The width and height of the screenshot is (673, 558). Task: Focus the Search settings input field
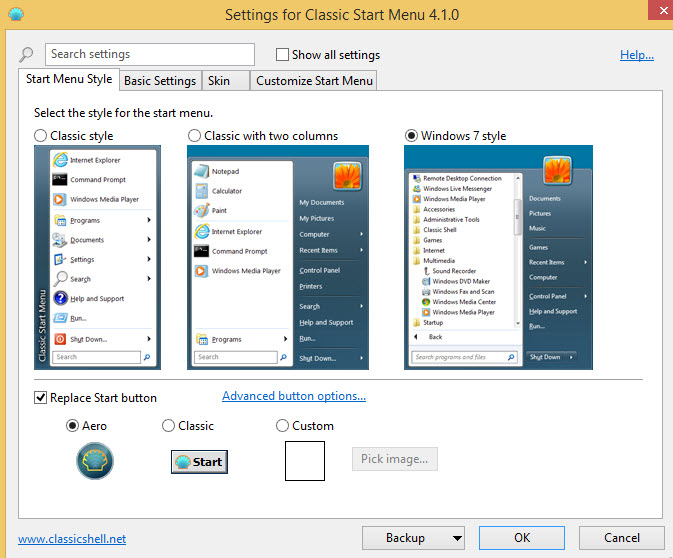(x=150, y=55)
